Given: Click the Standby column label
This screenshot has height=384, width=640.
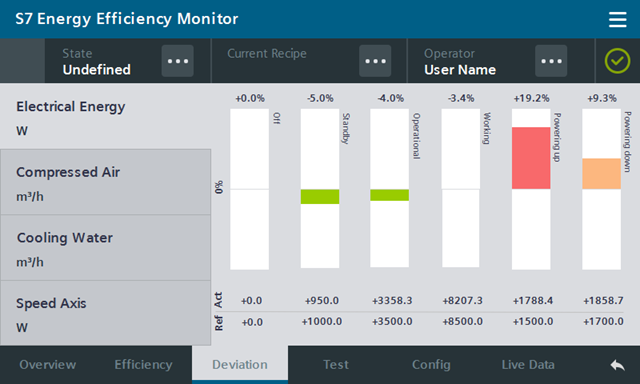Looking at the screenshot, I should point(346,129).
